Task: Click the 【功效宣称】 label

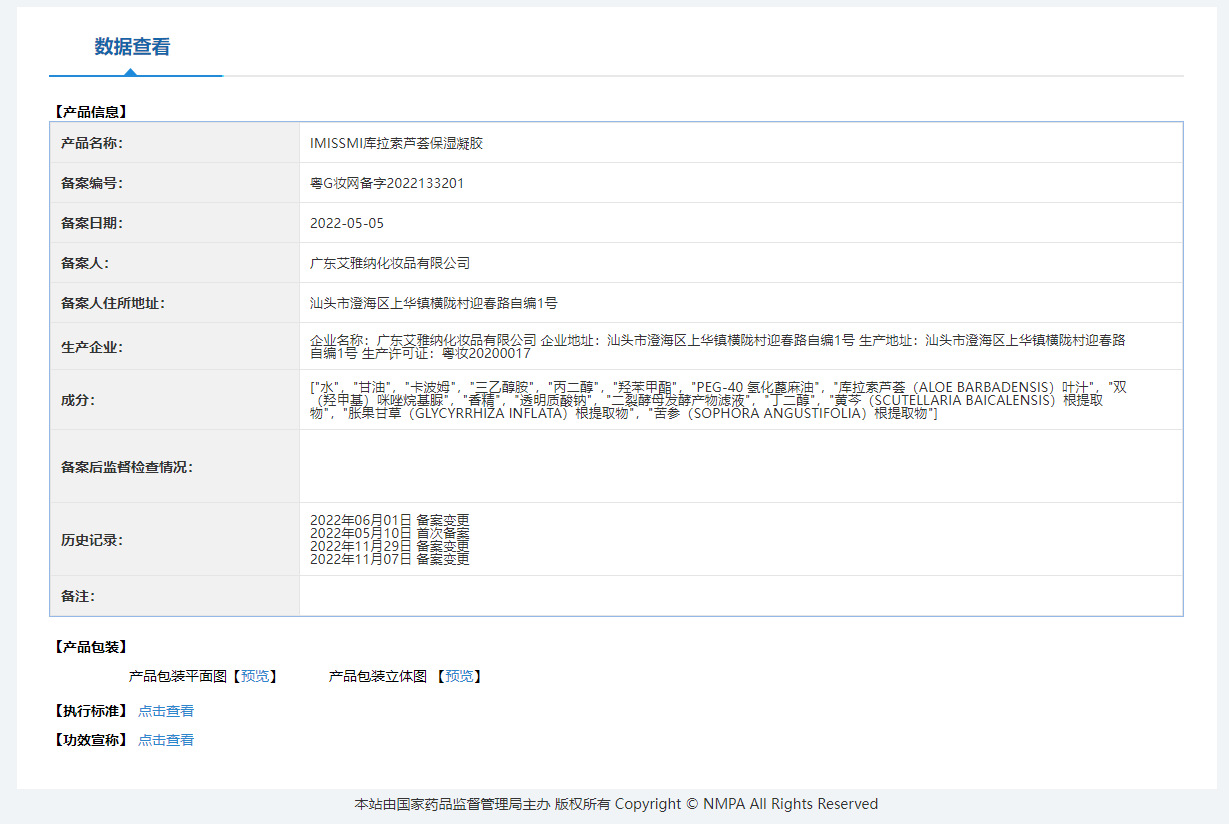Action: click(x=90, y=740)
